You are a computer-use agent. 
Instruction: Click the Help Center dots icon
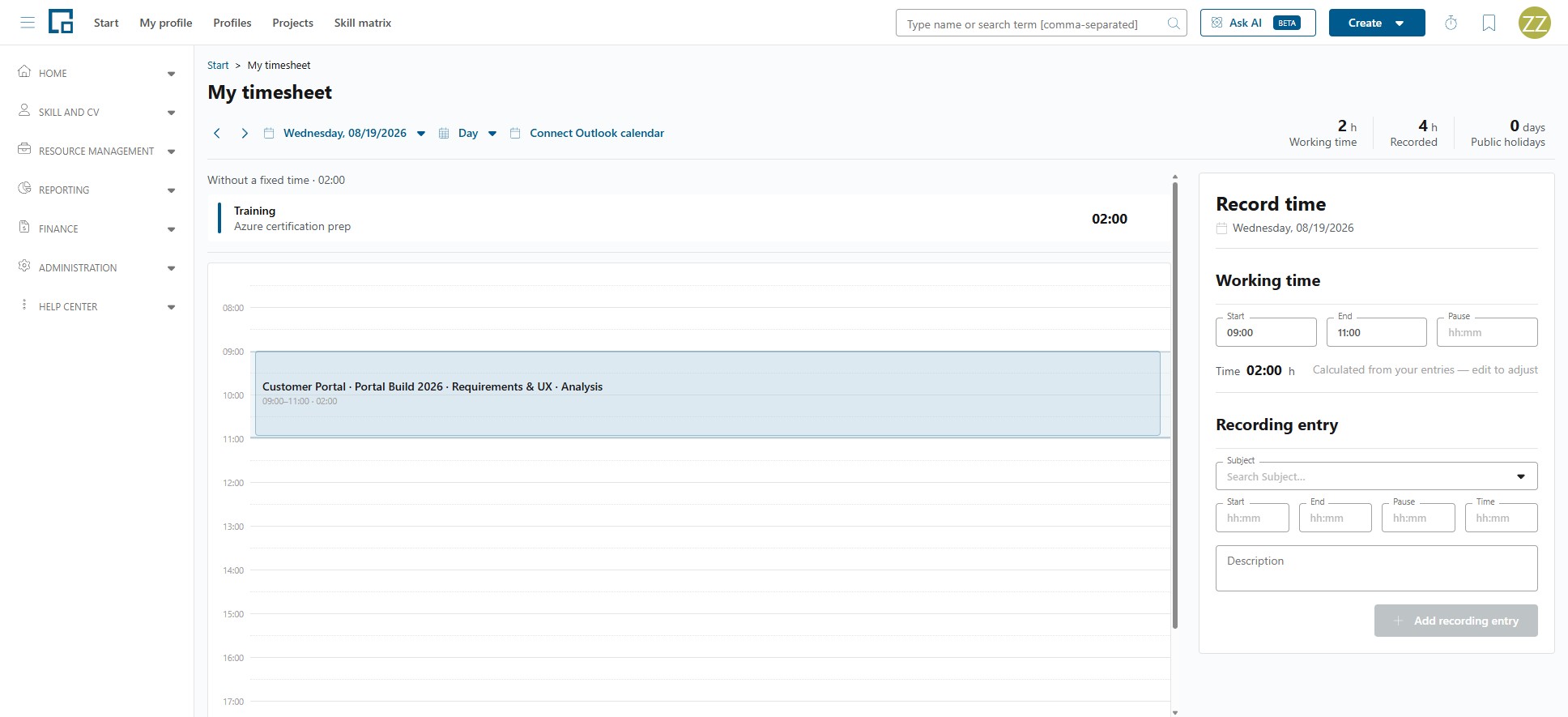[x=24, y=305]
